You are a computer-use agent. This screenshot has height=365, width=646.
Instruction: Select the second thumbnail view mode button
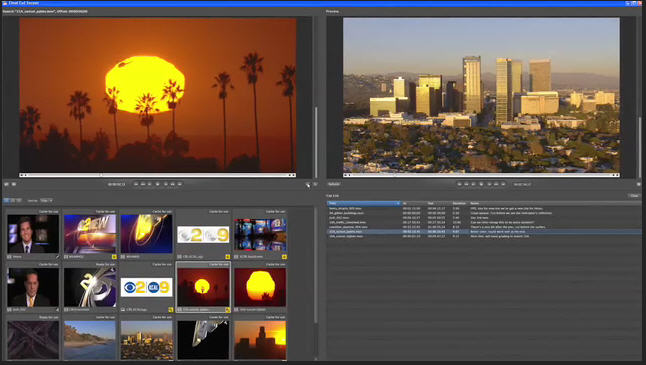coord(13,201)
